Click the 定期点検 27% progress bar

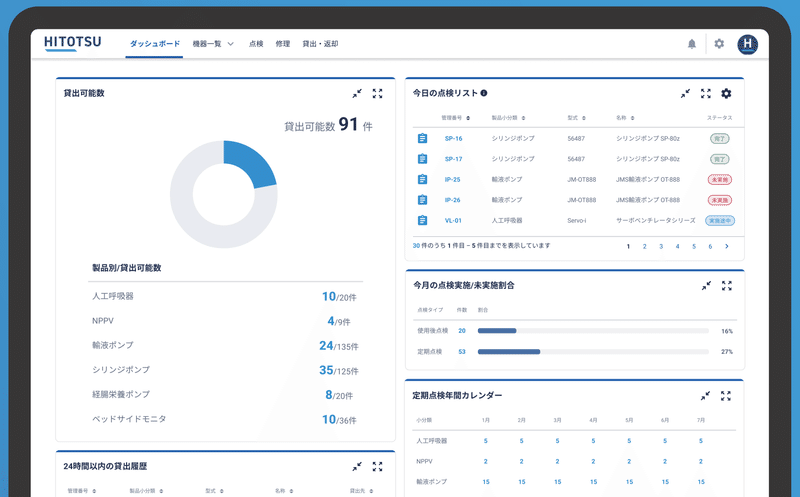[593, 352]
